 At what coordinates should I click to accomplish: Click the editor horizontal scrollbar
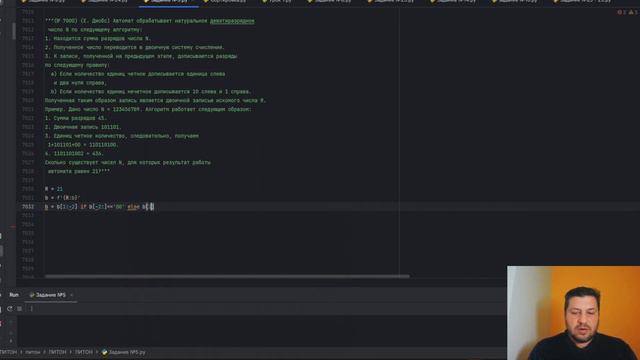coord(227,276)
